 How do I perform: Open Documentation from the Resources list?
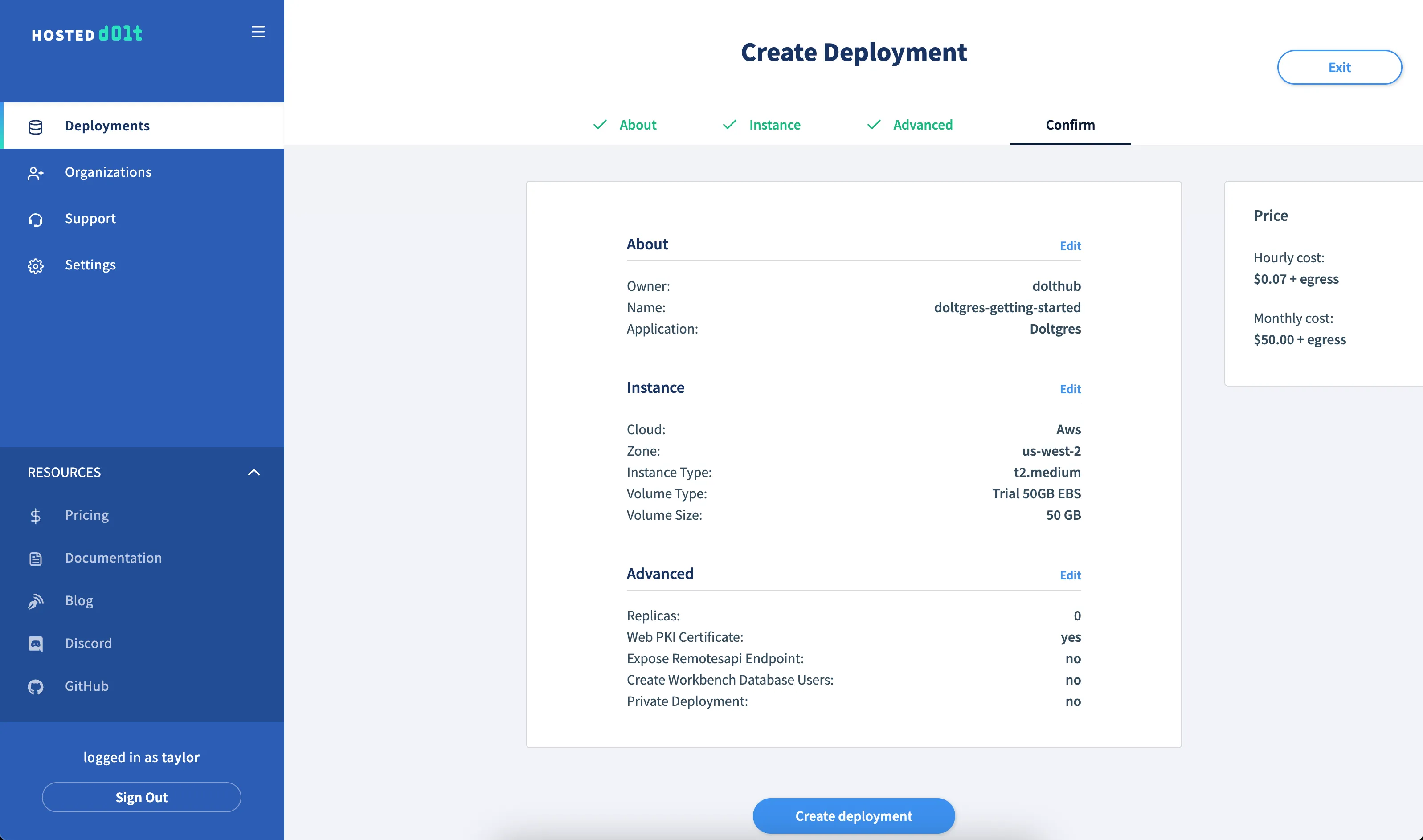pos(113,558)
